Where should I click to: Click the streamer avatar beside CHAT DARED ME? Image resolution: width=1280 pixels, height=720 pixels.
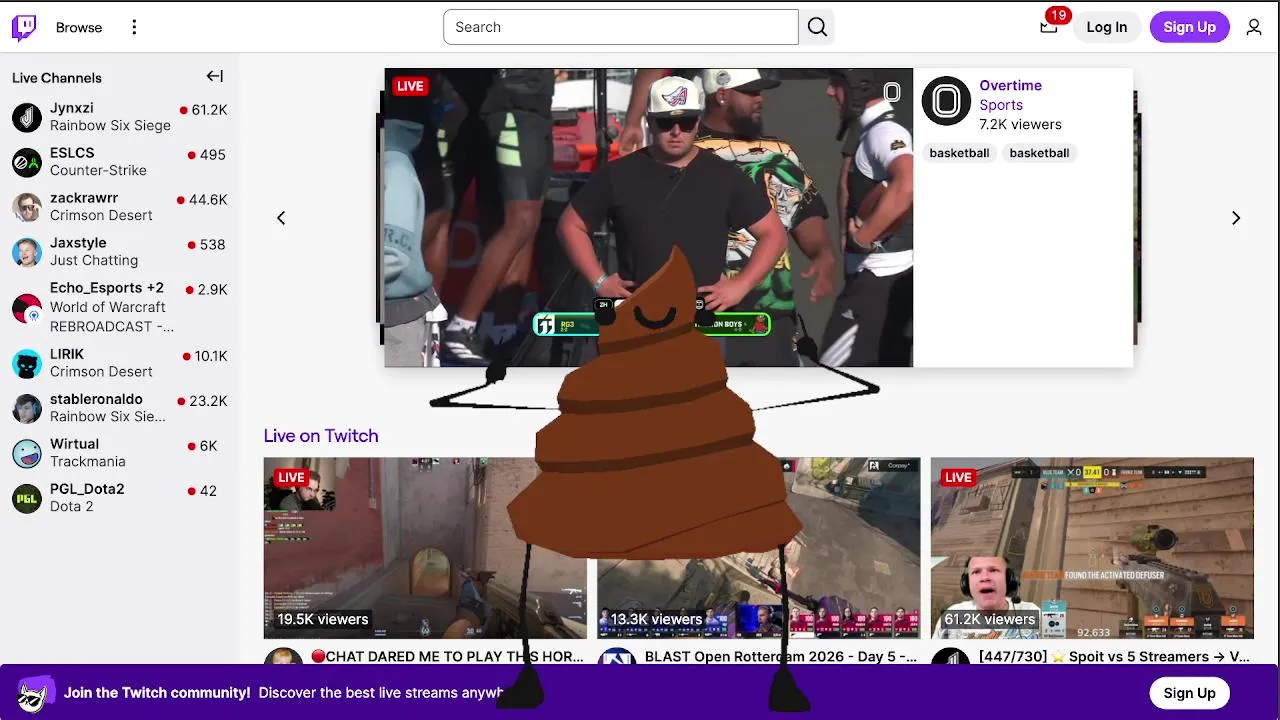pos(283,657)
